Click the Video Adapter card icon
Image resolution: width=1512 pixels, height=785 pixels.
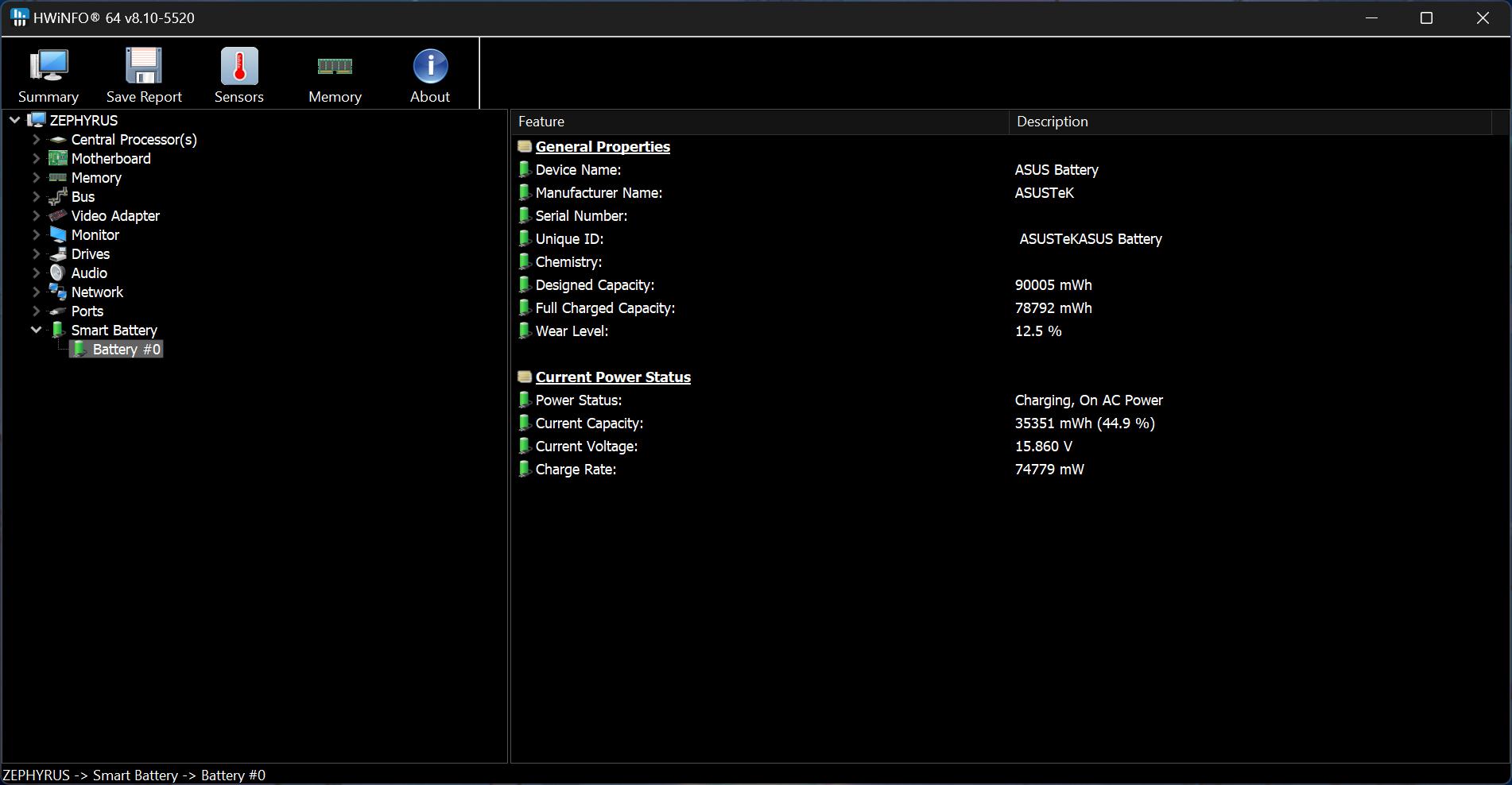[58, 216]
